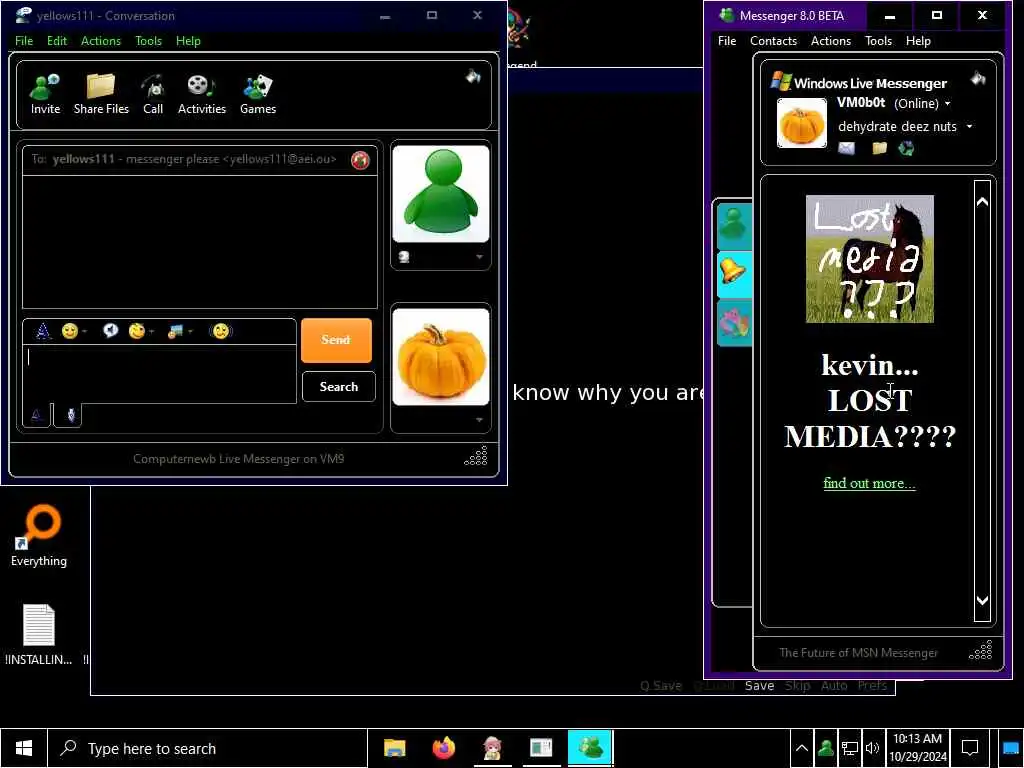The width and height of the screenshot is (1024, 768).
Task: Select the colorful flower side tab
Action: [x=734, y=322]
